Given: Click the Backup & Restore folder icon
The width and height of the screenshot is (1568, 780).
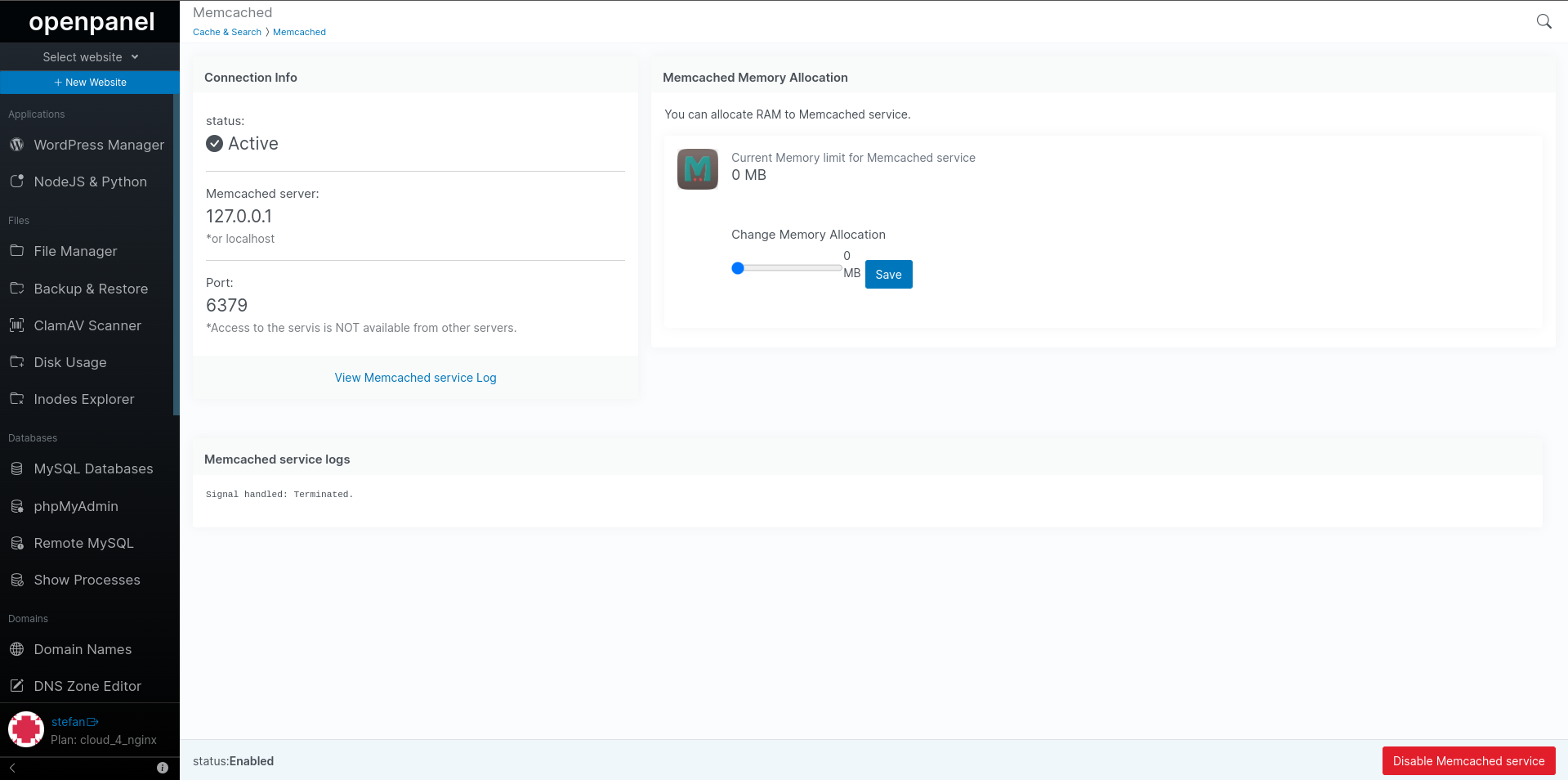Looking at the screenshot, I should [x=16, y=288].
